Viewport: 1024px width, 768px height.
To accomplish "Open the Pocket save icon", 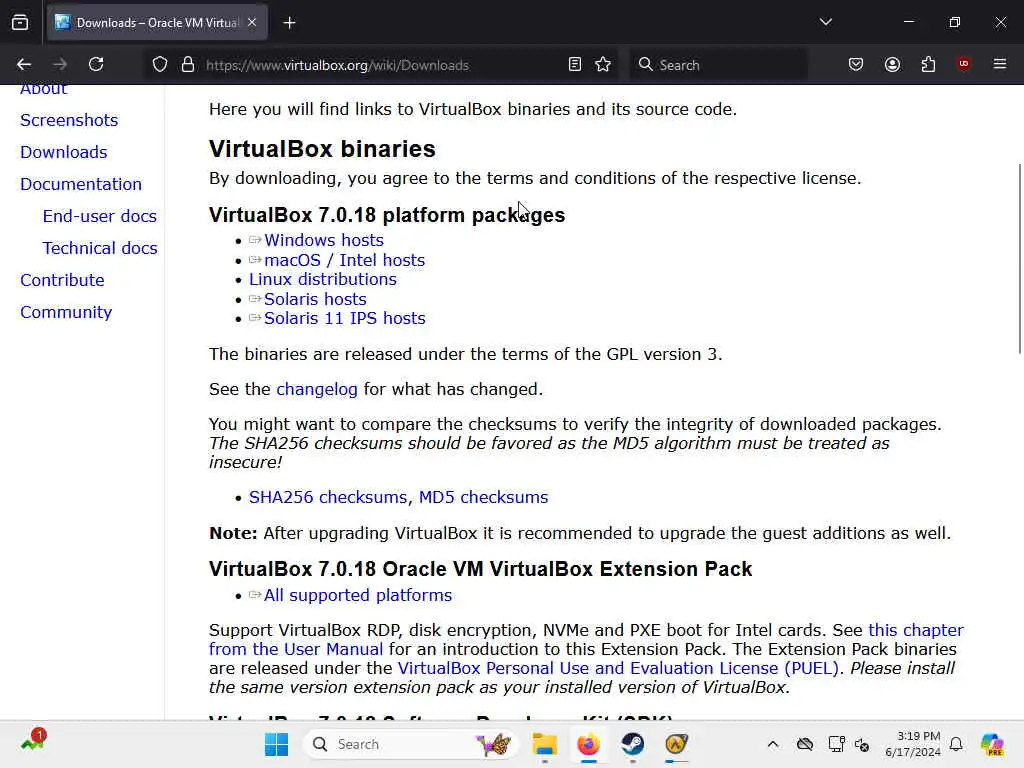I will coord(856,65).
